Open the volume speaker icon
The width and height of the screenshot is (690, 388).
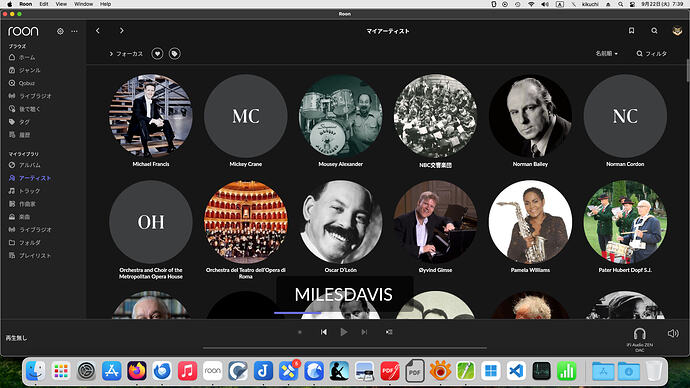(x=673, y=333)
